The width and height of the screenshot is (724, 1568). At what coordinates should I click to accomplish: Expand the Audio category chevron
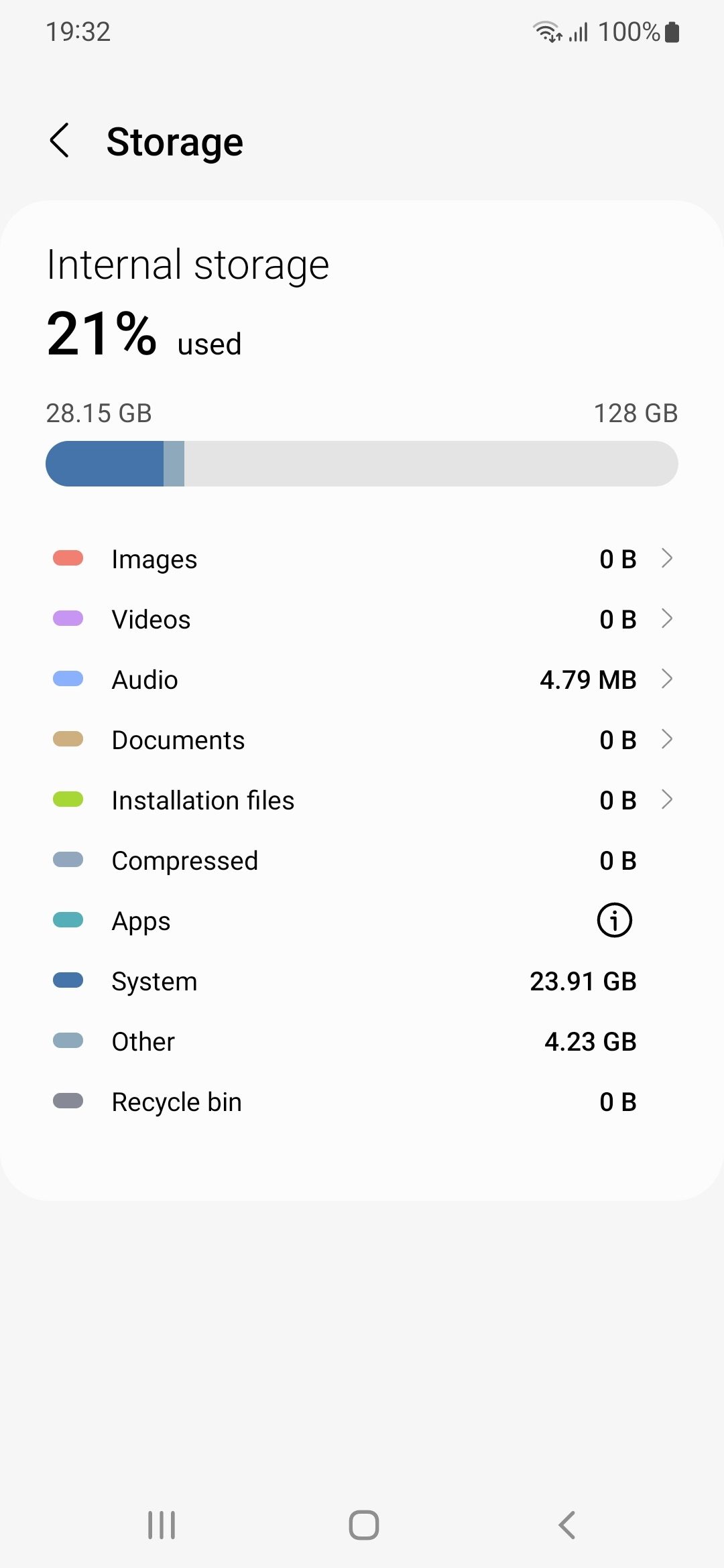(x=666, y=679)
